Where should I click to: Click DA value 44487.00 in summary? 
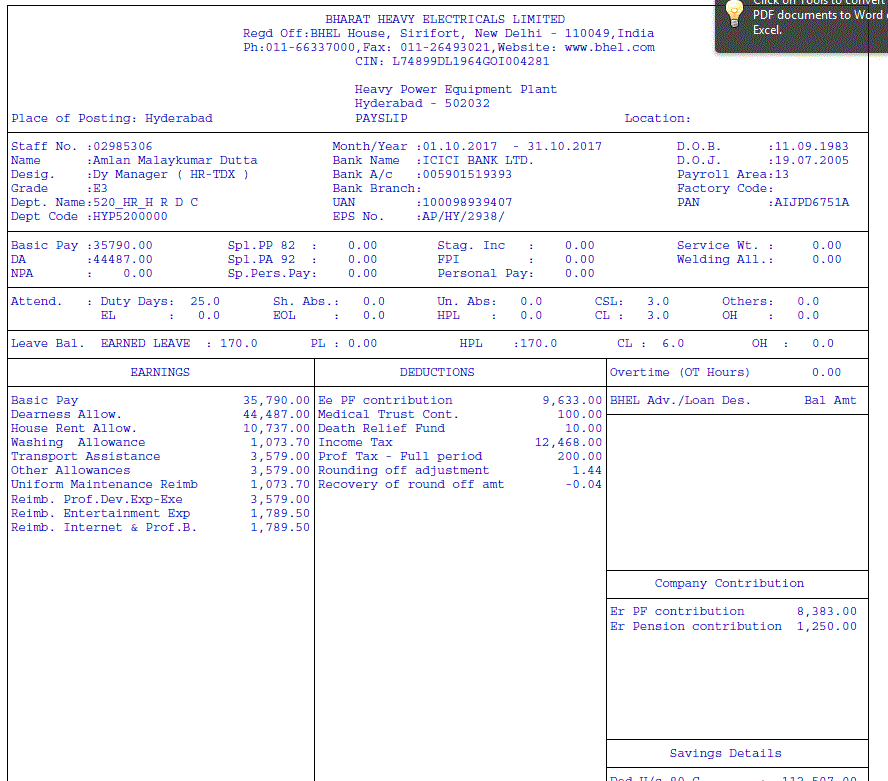point(122,259)
